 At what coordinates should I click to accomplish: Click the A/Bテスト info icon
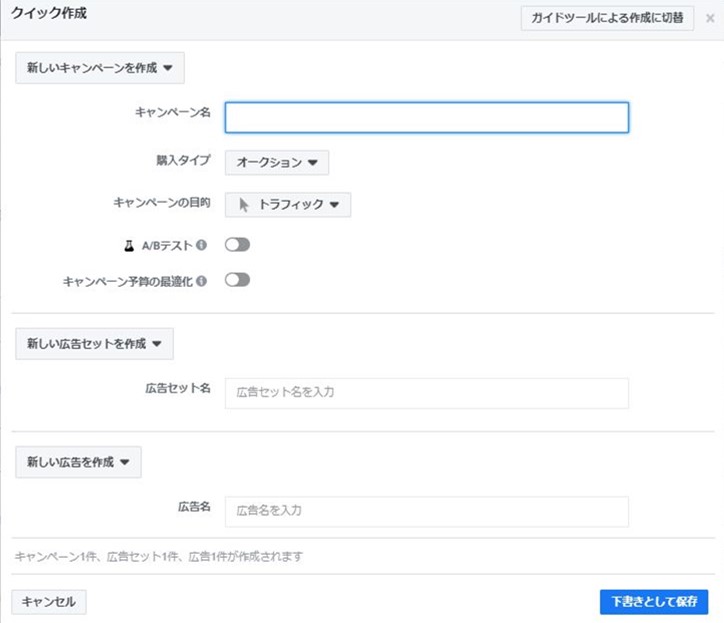[x=201, y=245]
